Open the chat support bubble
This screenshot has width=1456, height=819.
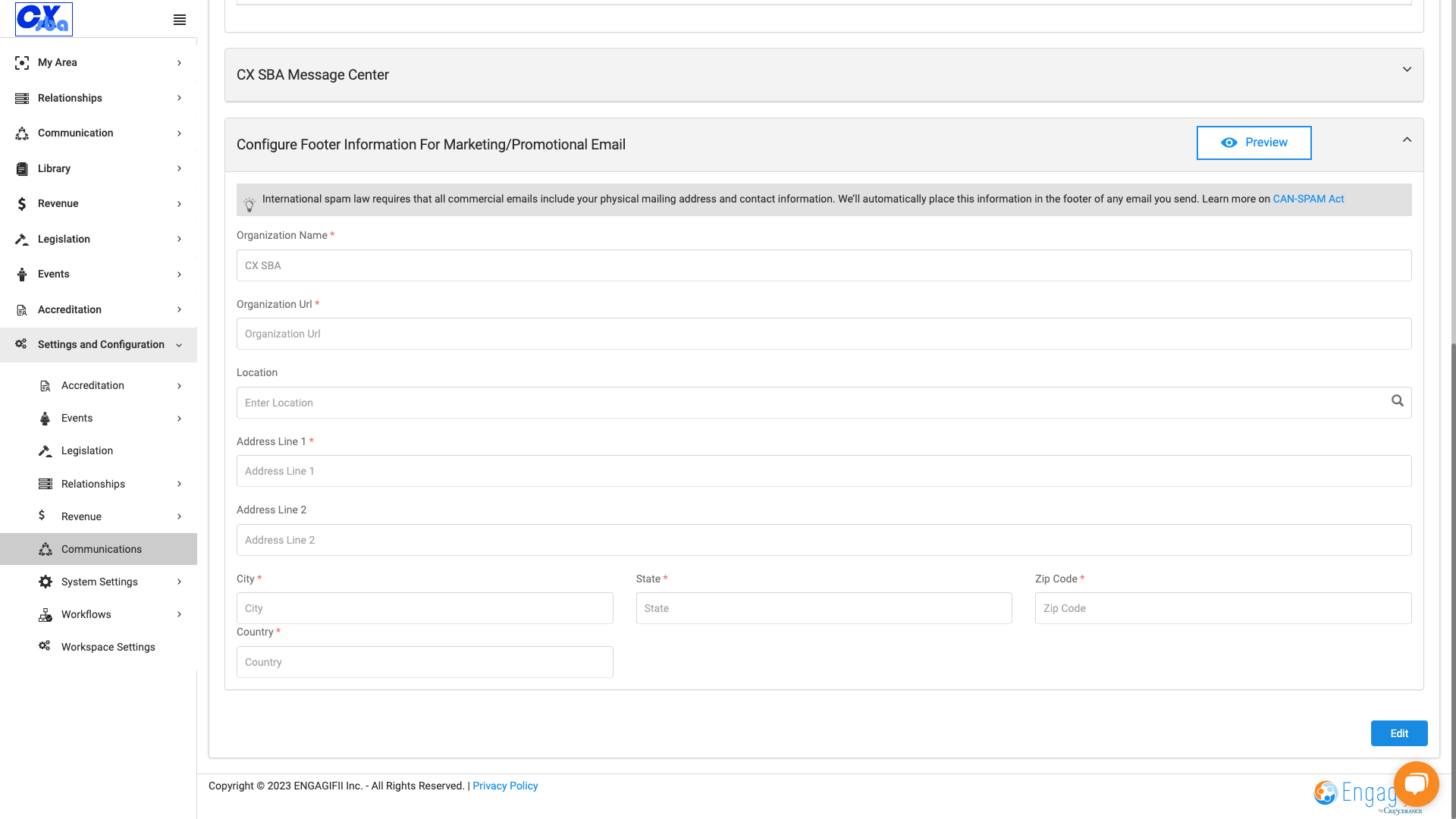pyautogui.click(x=1416, y=784)
